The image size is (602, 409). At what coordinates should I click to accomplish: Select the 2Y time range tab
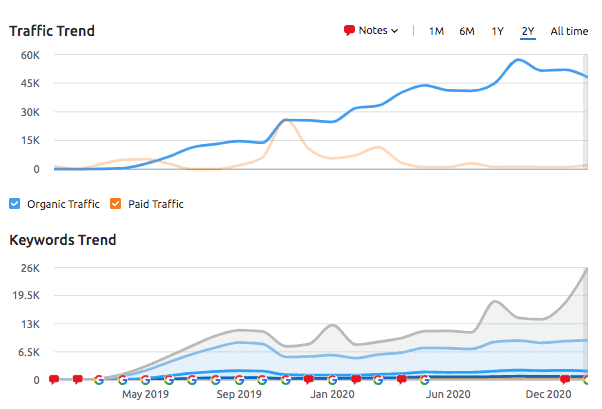[527, 31]
